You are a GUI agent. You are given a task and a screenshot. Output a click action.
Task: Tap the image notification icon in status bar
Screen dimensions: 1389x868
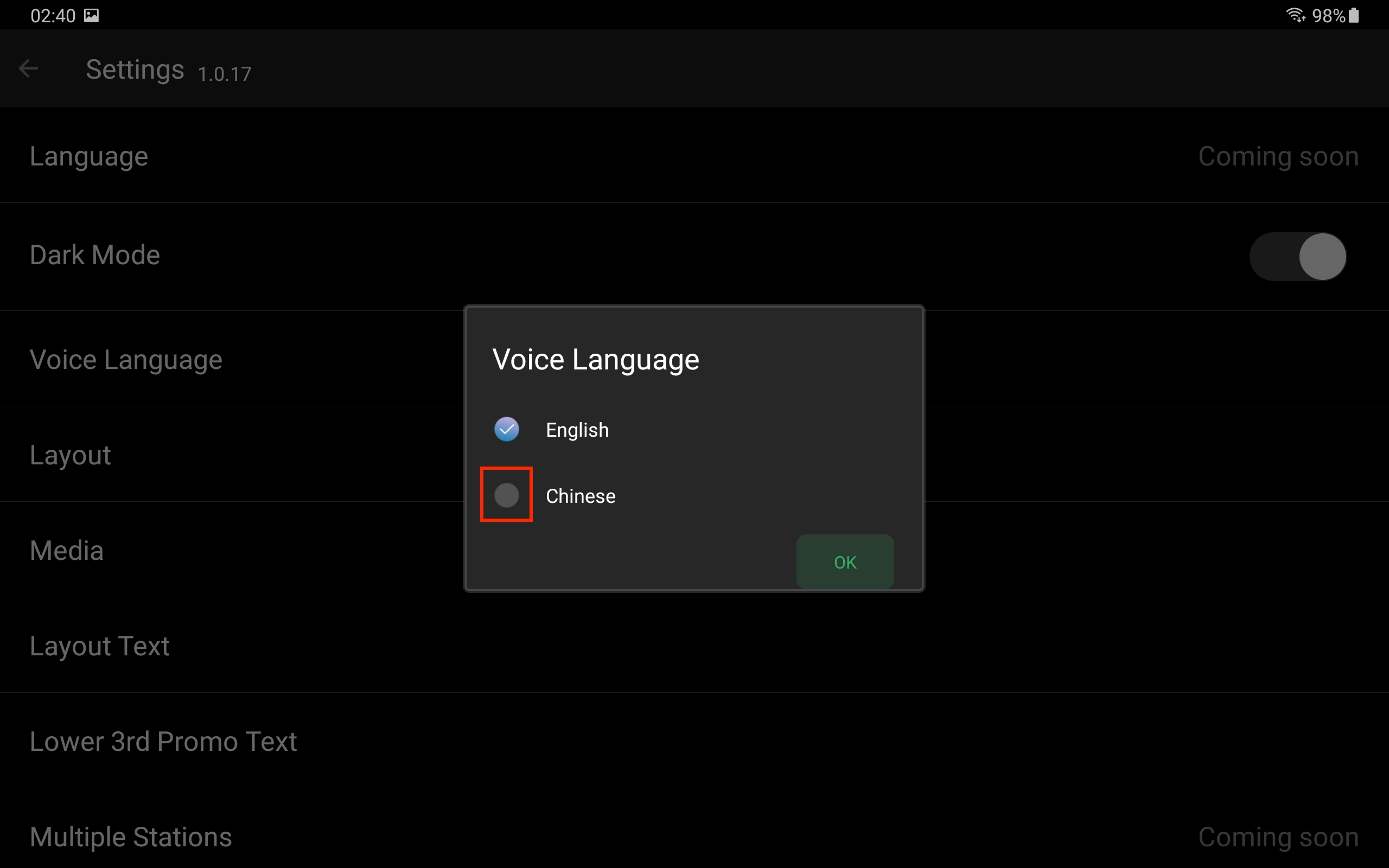click(x=91, y=16)
